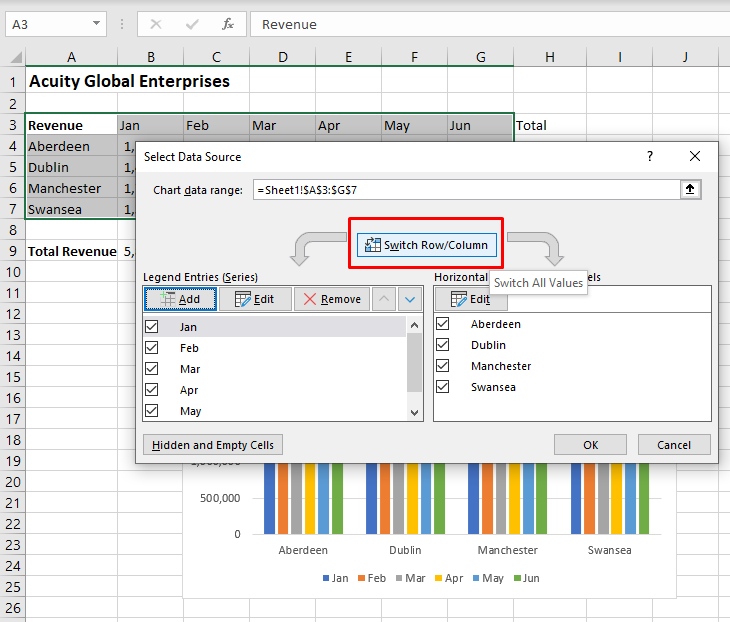
Task: Select the Revenue cell A3
Action: (x=71, y=125)
